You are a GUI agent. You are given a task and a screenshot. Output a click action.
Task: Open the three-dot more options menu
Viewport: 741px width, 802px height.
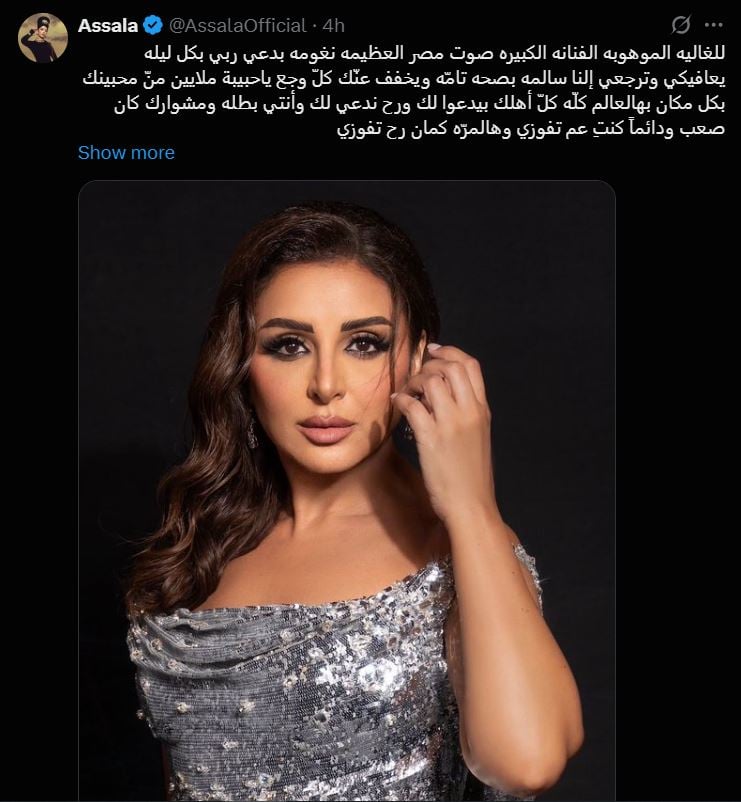[x=713, y=25]
